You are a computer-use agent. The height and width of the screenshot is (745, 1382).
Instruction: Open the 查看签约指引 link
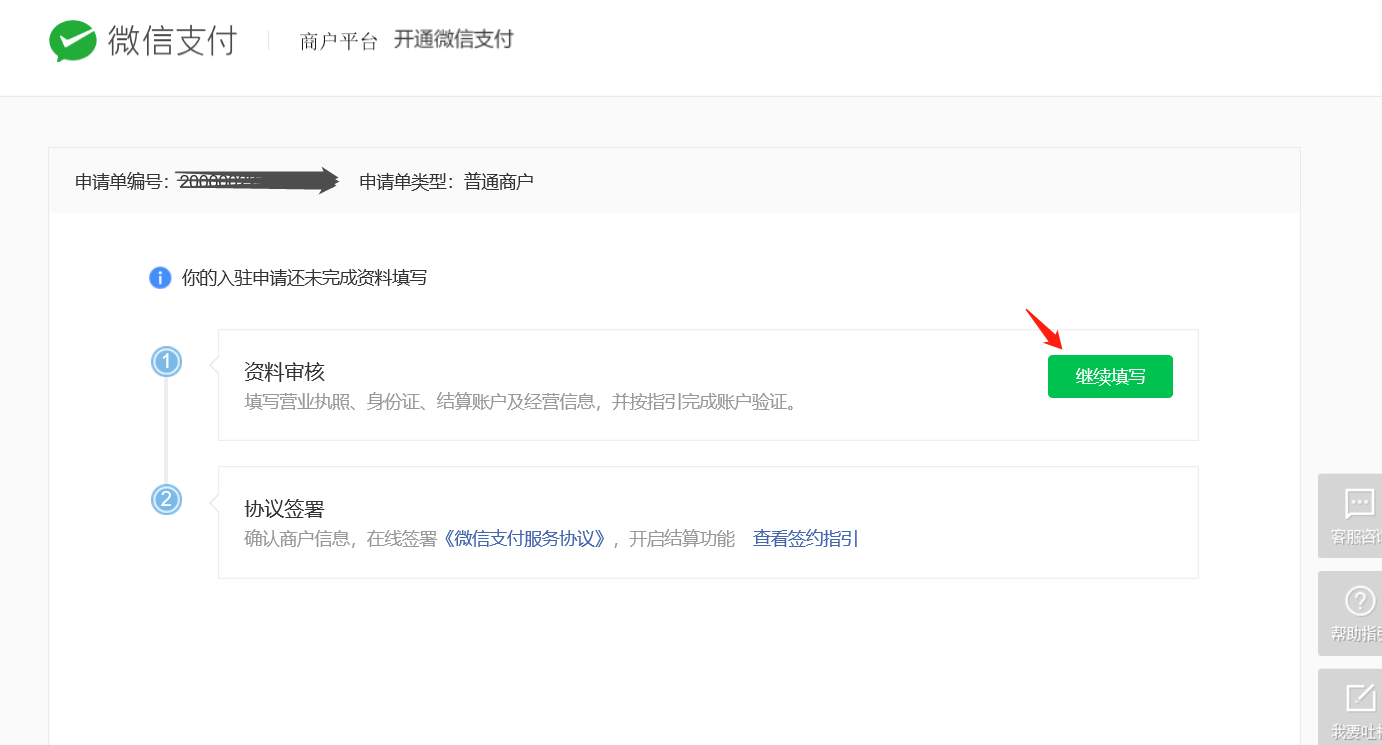pyautogui.click(x=806, y=539)
